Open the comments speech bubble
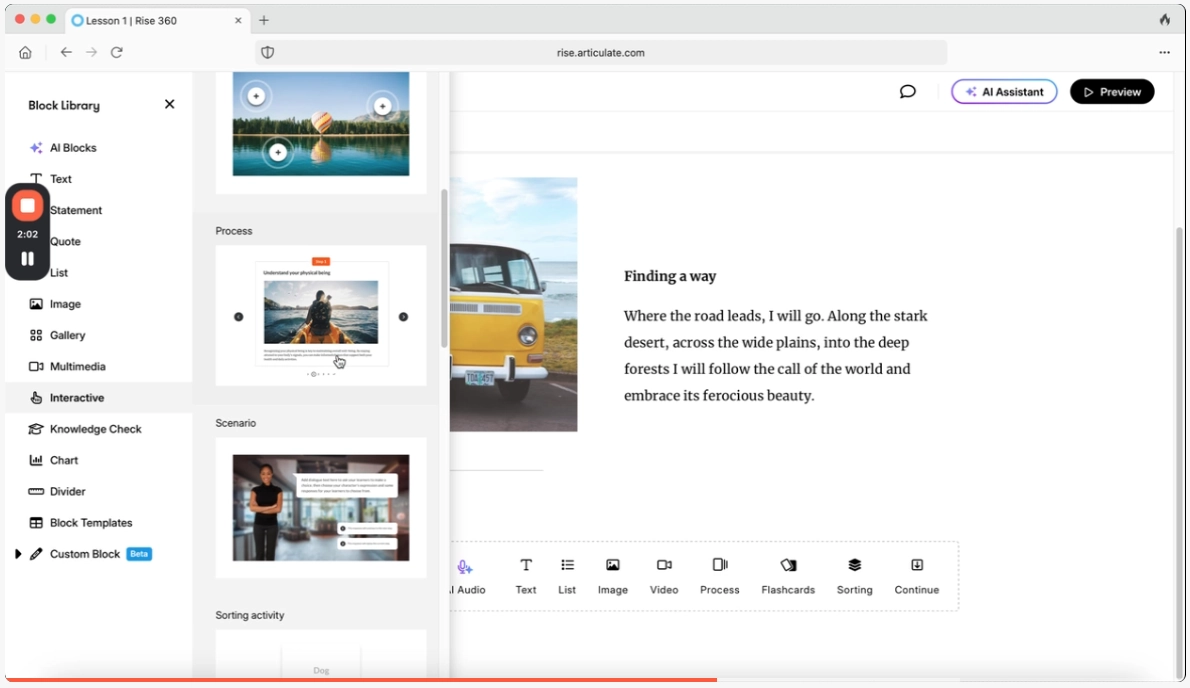The image size is (1190, 688). [908, 92]
